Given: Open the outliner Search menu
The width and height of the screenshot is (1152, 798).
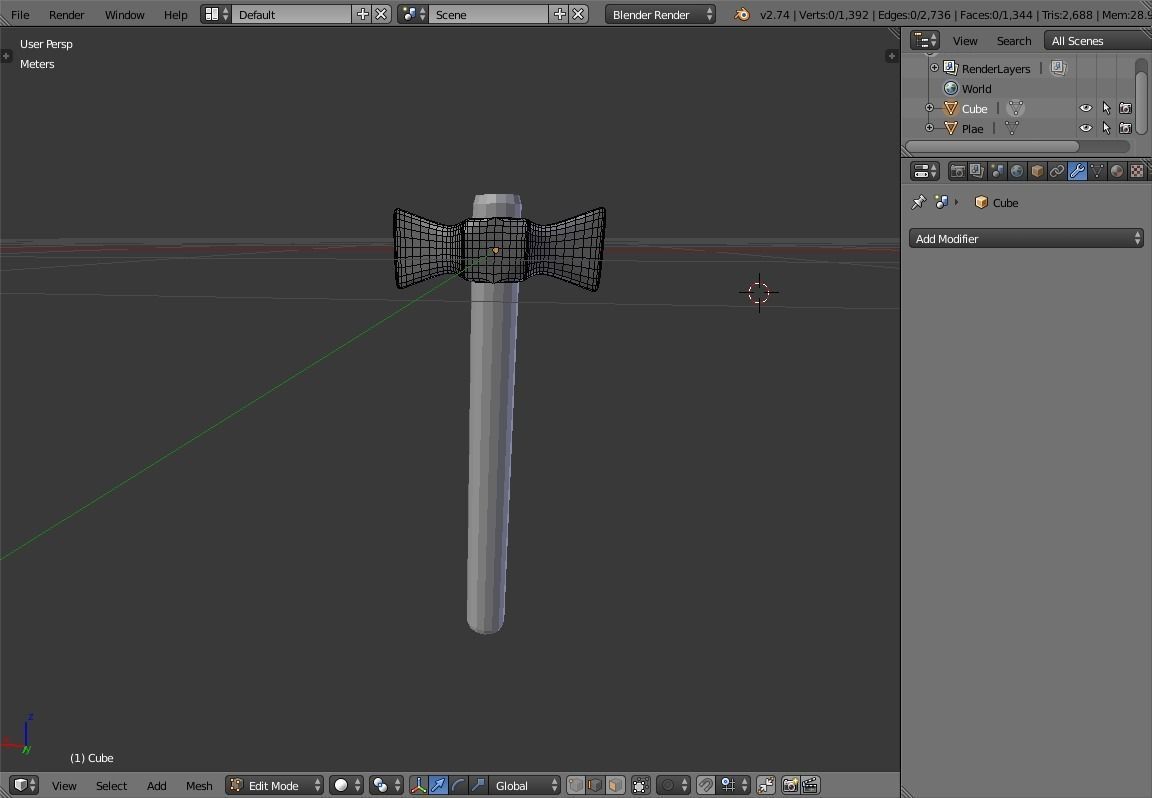Looking at the screenshot, I should tap(1013, 40).
